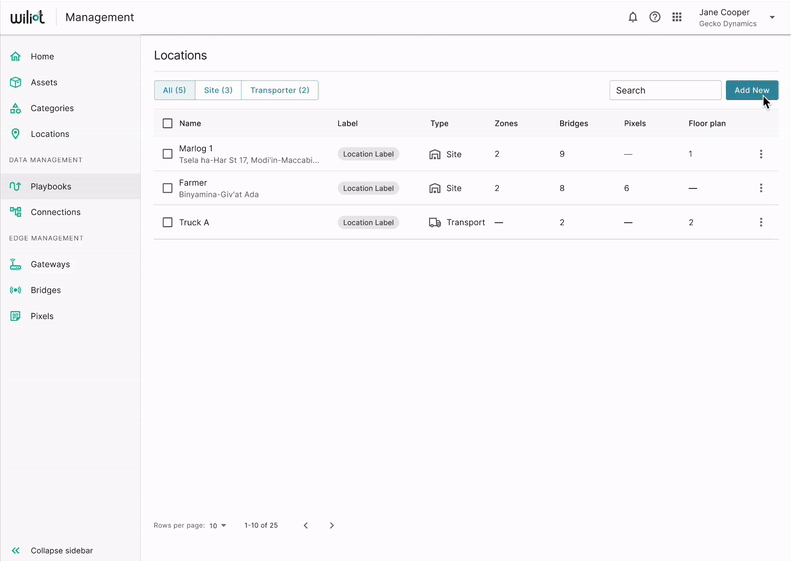Open Gateways in the sidebar

pyautogui.click(x=50, y=264)
